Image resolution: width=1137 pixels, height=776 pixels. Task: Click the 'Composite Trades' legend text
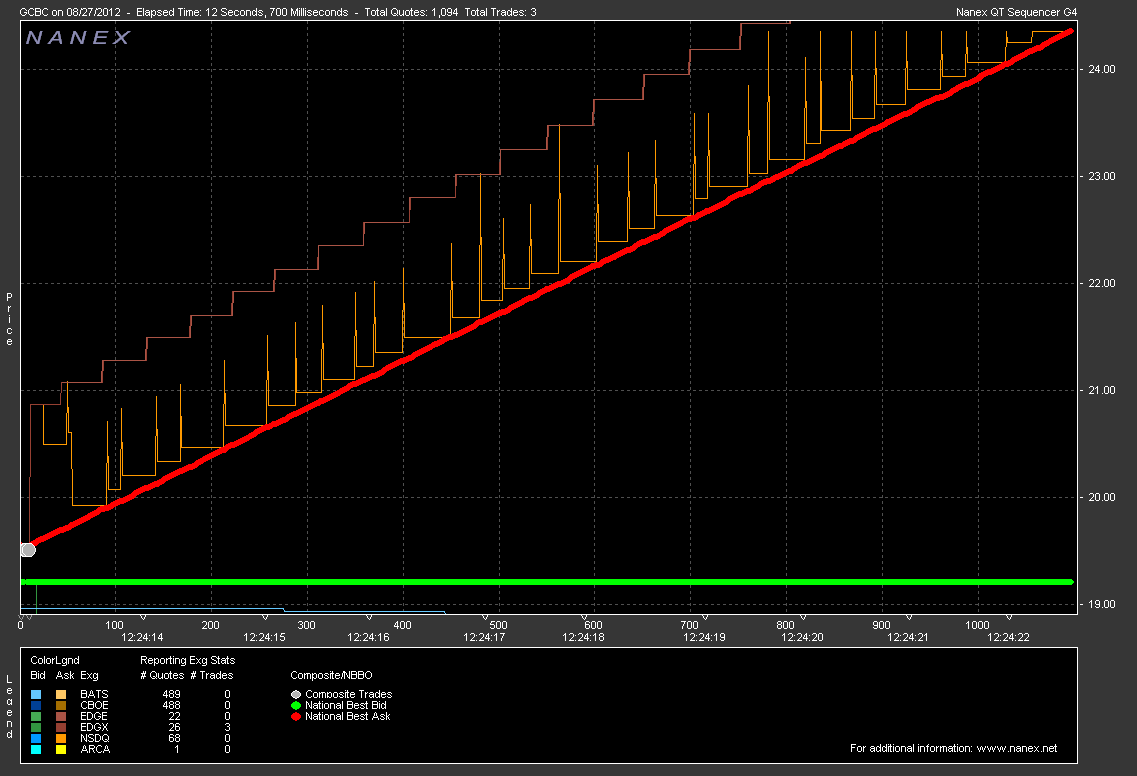click(x=349, y=695)
